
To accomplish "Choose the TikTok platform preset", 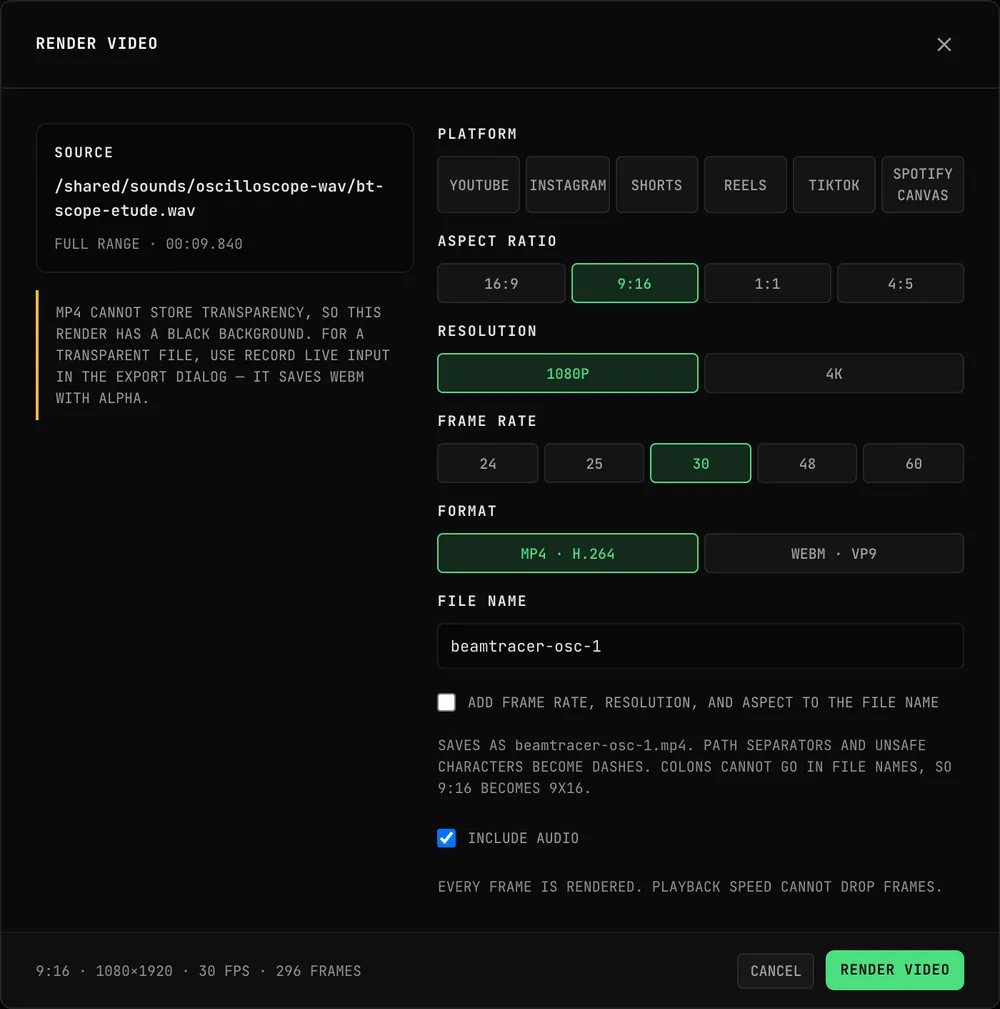I will point(834,185).
